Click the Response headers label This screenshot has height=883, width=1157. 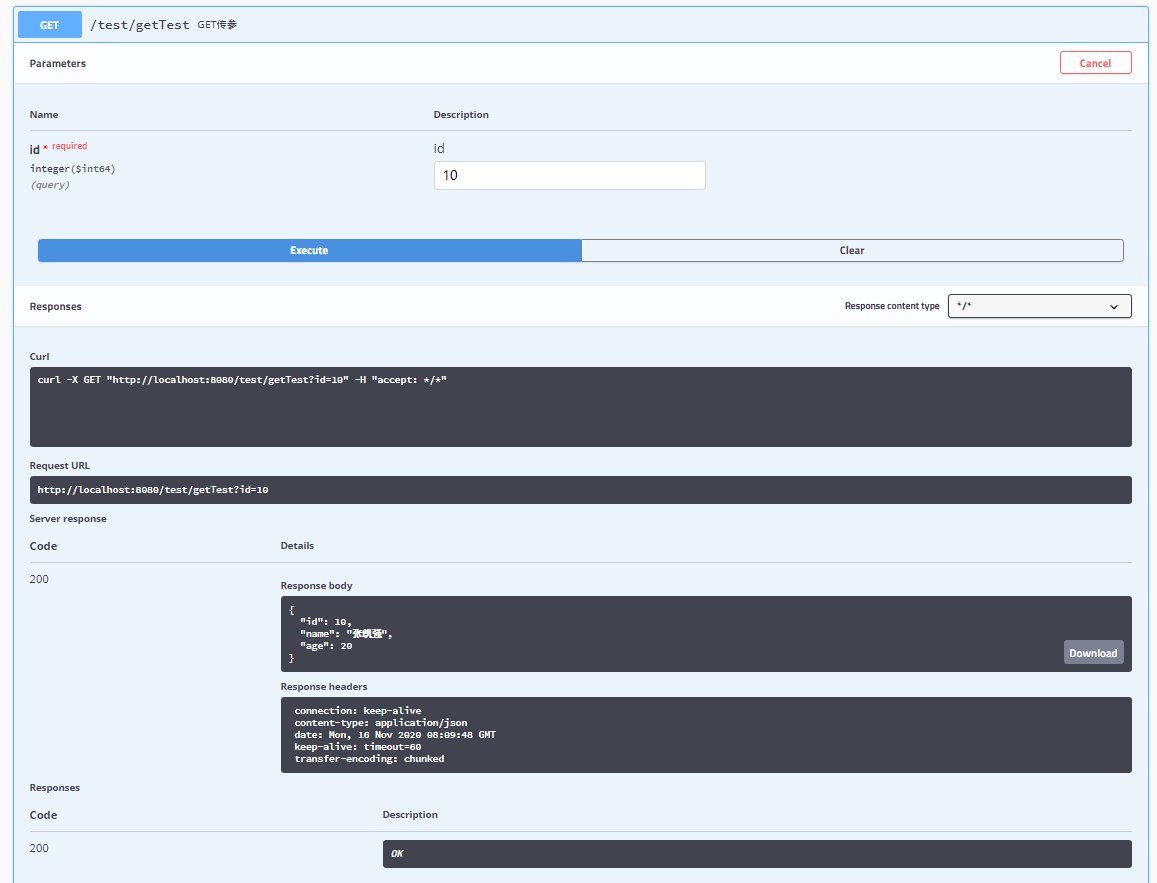(x=324, y=687)
